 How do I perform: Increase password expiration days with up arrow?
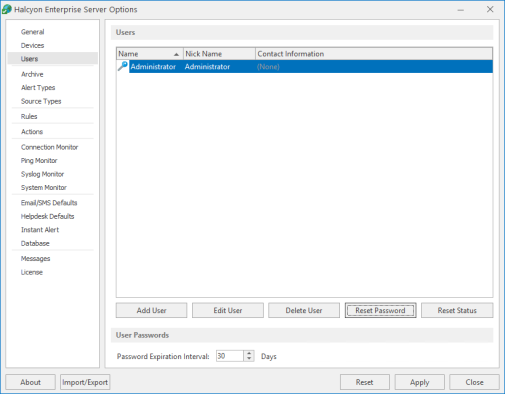pyautogui.click(x=249, y=353)
